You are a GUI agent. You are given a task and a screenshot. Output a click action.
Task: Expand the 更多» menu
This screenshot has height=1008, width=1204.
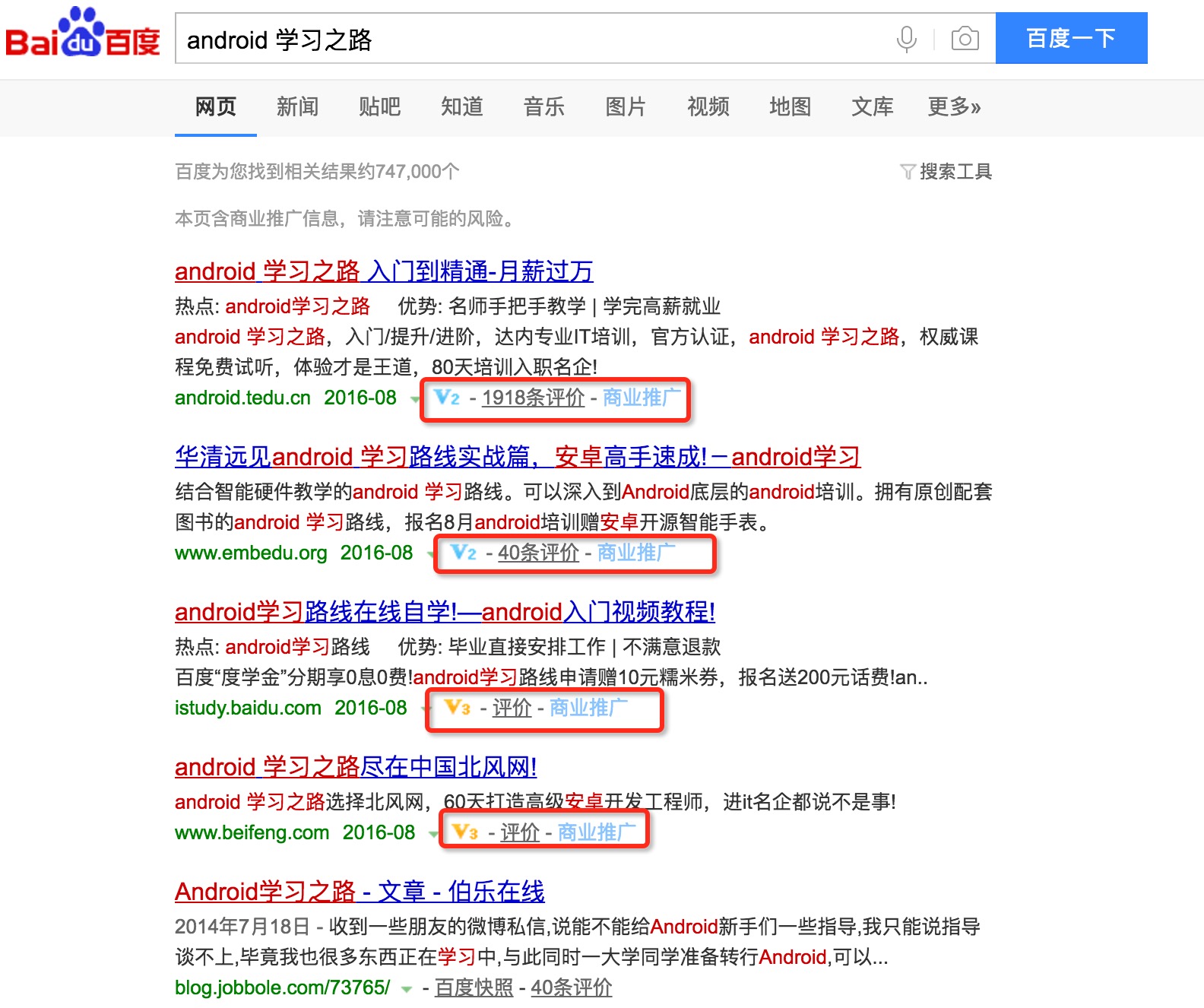pos(955,107)
